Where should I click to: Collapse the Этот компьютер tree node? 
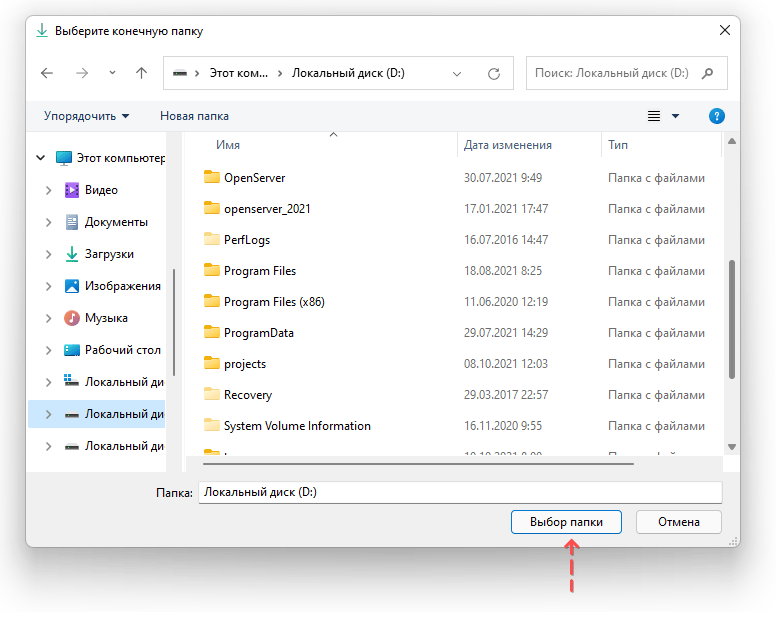(x=41, y=158)
